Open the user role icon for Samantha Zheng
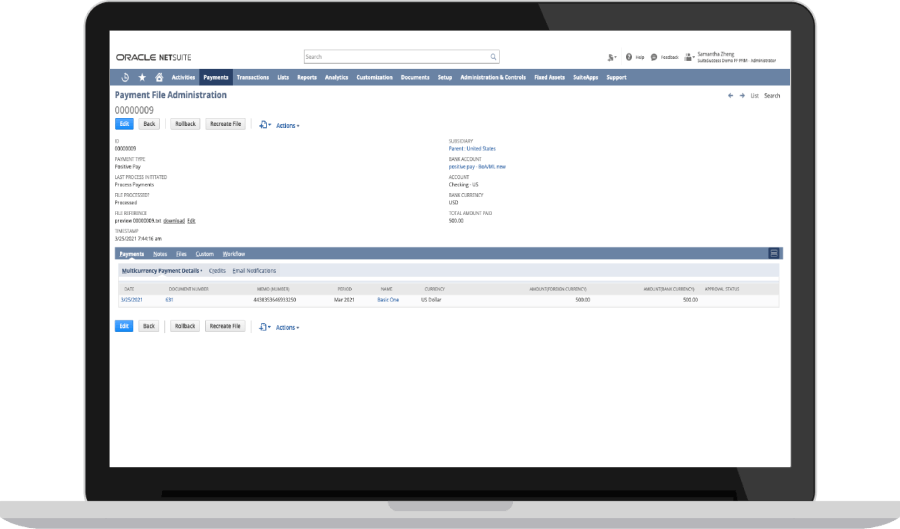 pos(689,57)
